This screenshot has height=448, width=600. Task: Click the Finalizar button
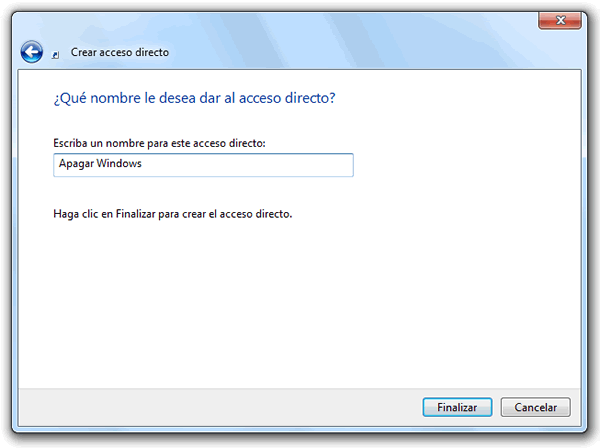tap(457, 407)
